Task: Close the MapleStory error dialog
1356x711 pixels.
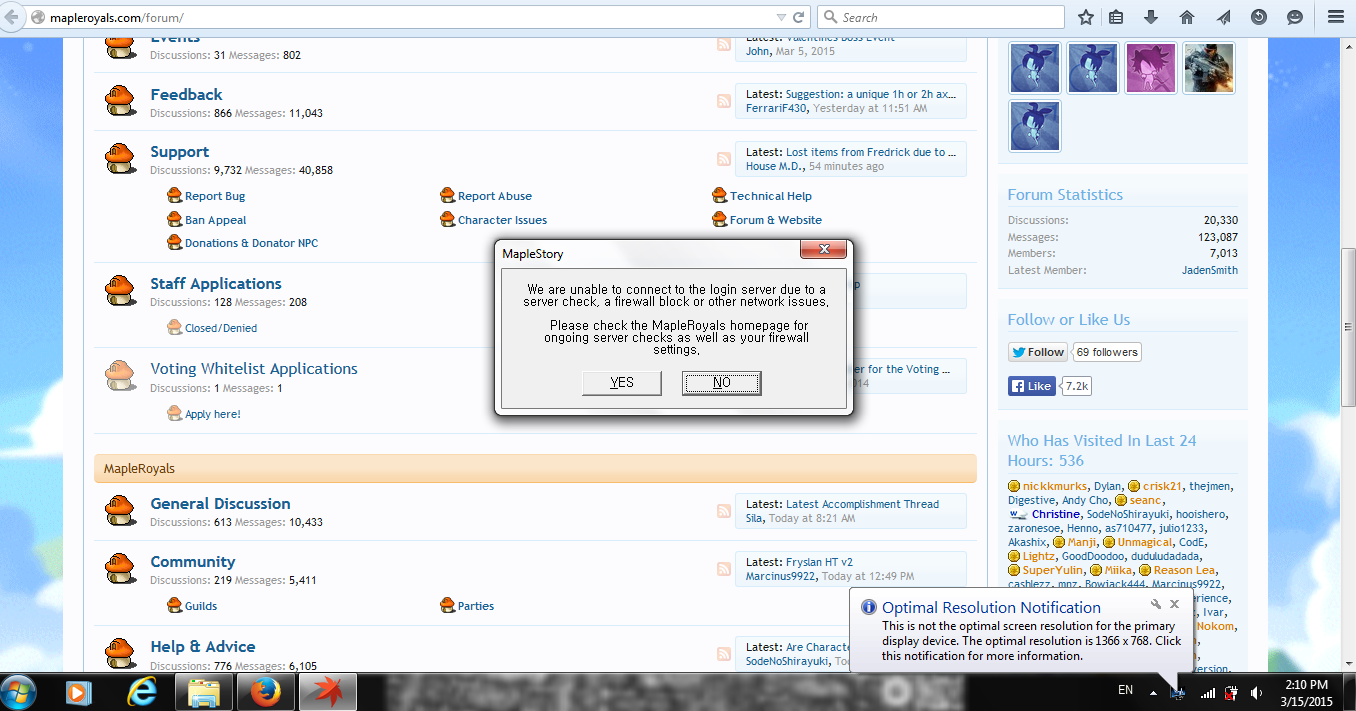Action: [x=825, y=249]
